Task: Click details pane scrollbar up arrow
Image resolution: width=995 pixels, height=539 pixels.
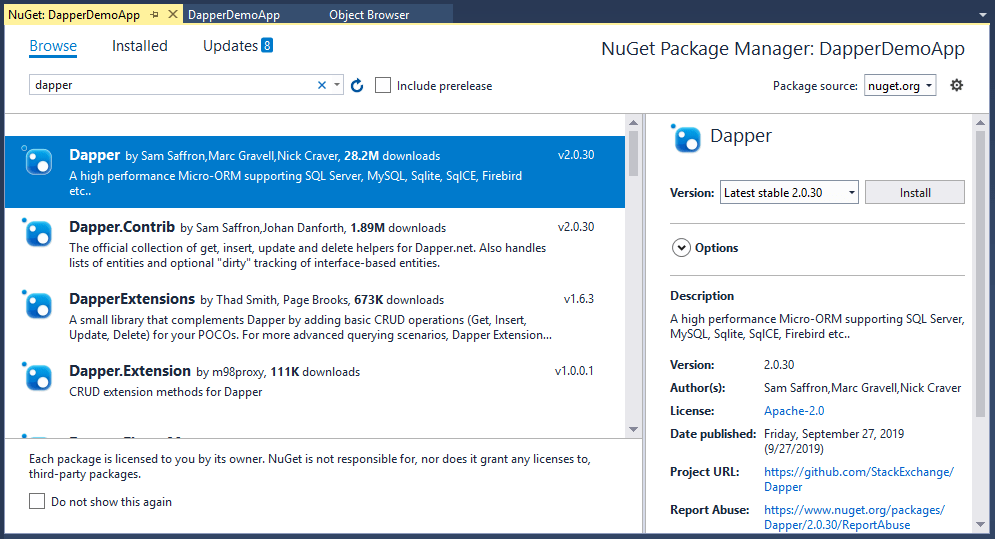Action: [x=980, y=122]
